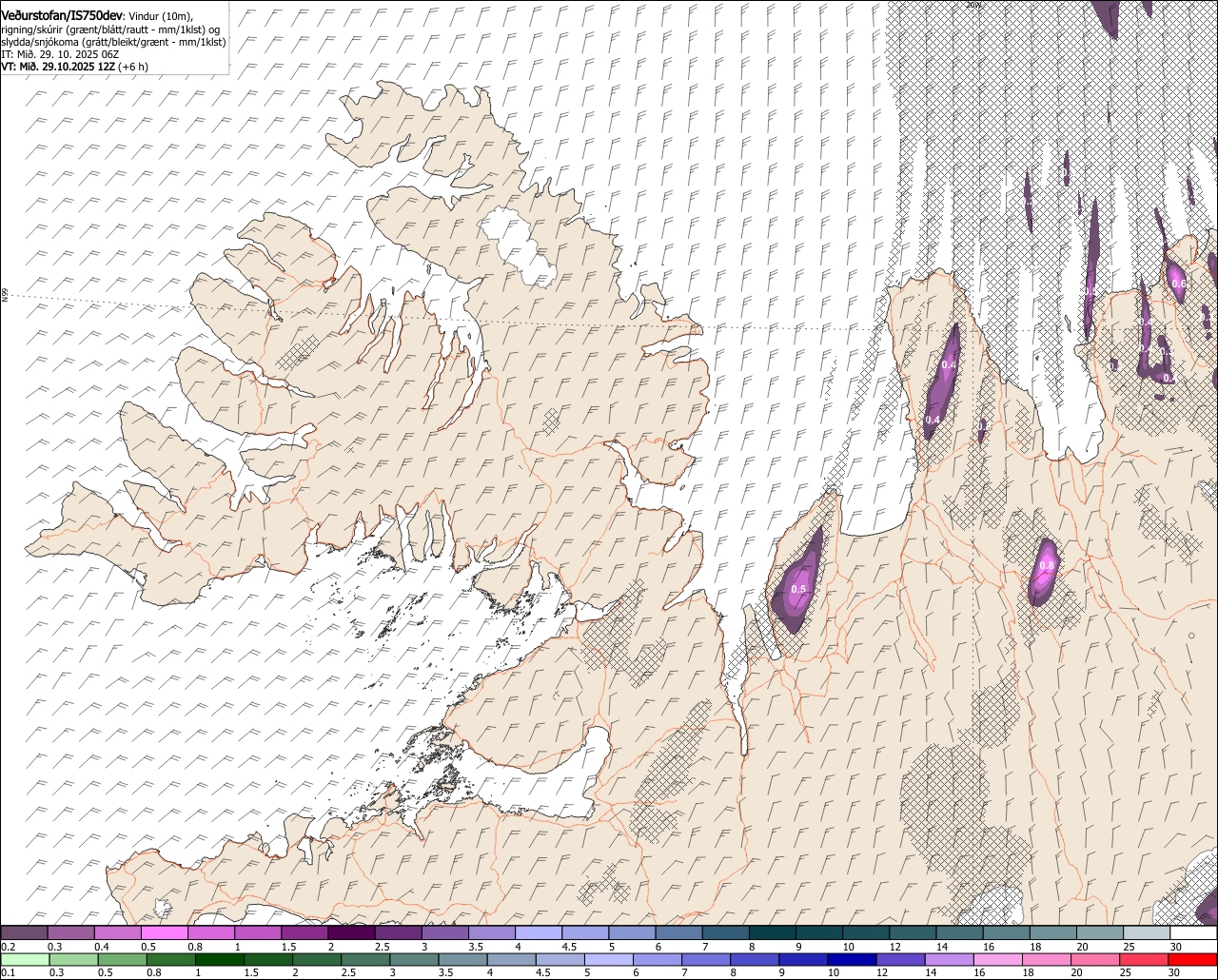
Task: Click the '0.1' legend value label
Action: coord(9,972)
